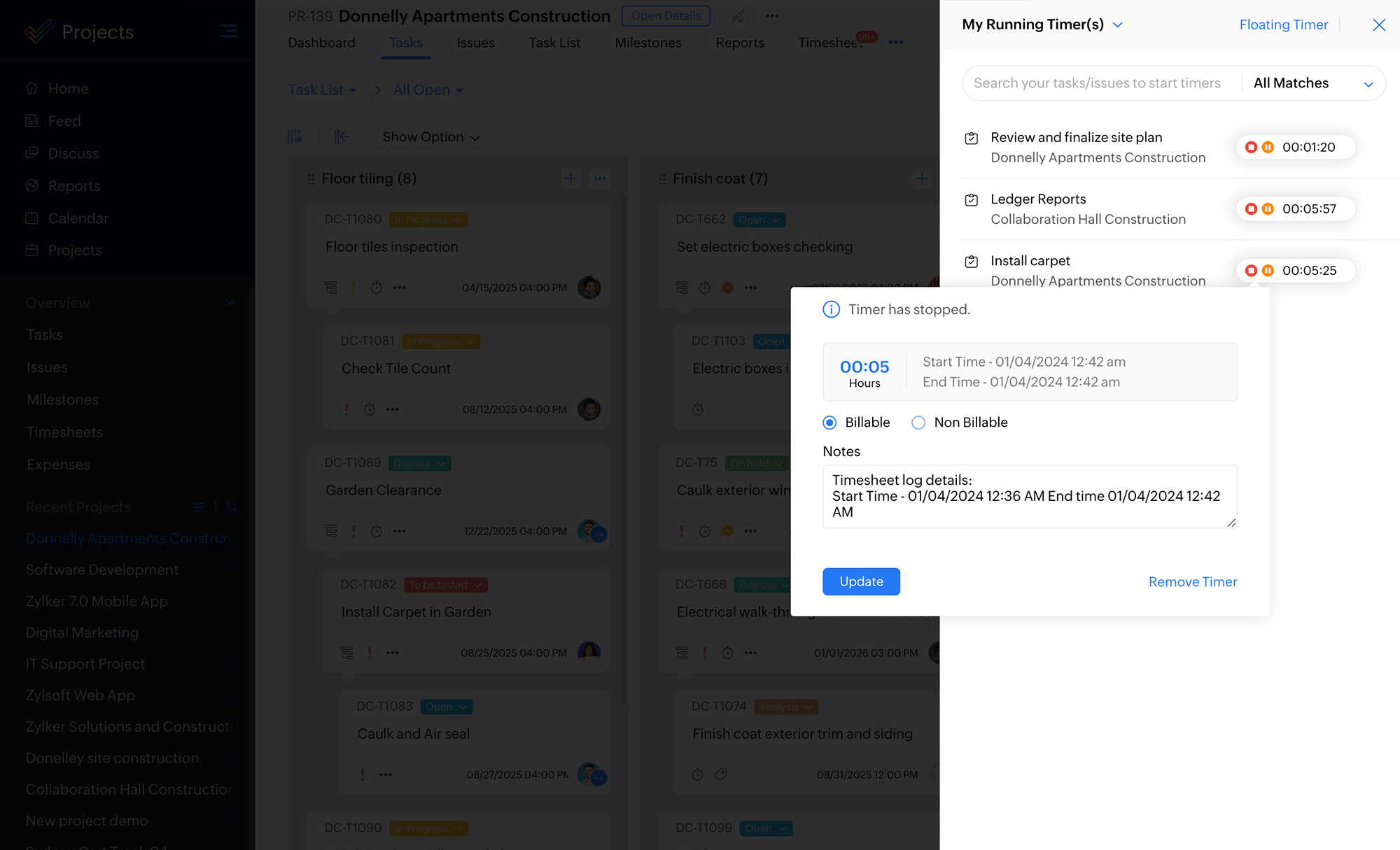Close the running timers panel
The image size is (1400, 850).
pos(1378,25)
